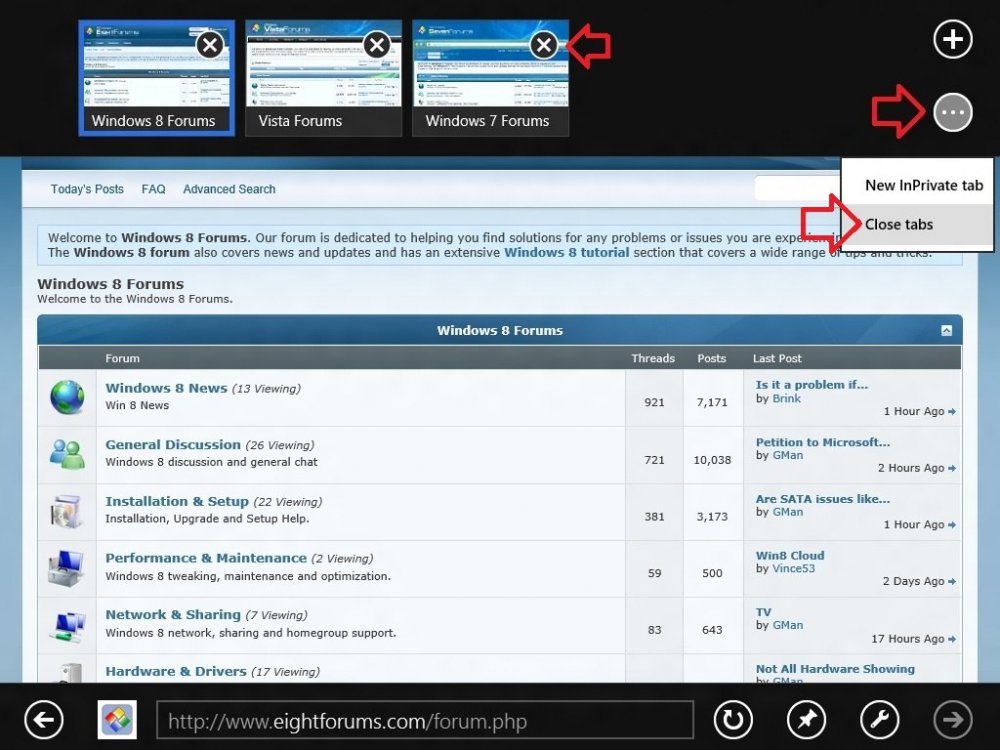Collapse the Windows 8 Forums category
This screenshot has height=750, width=1000.
coord(946,330)
